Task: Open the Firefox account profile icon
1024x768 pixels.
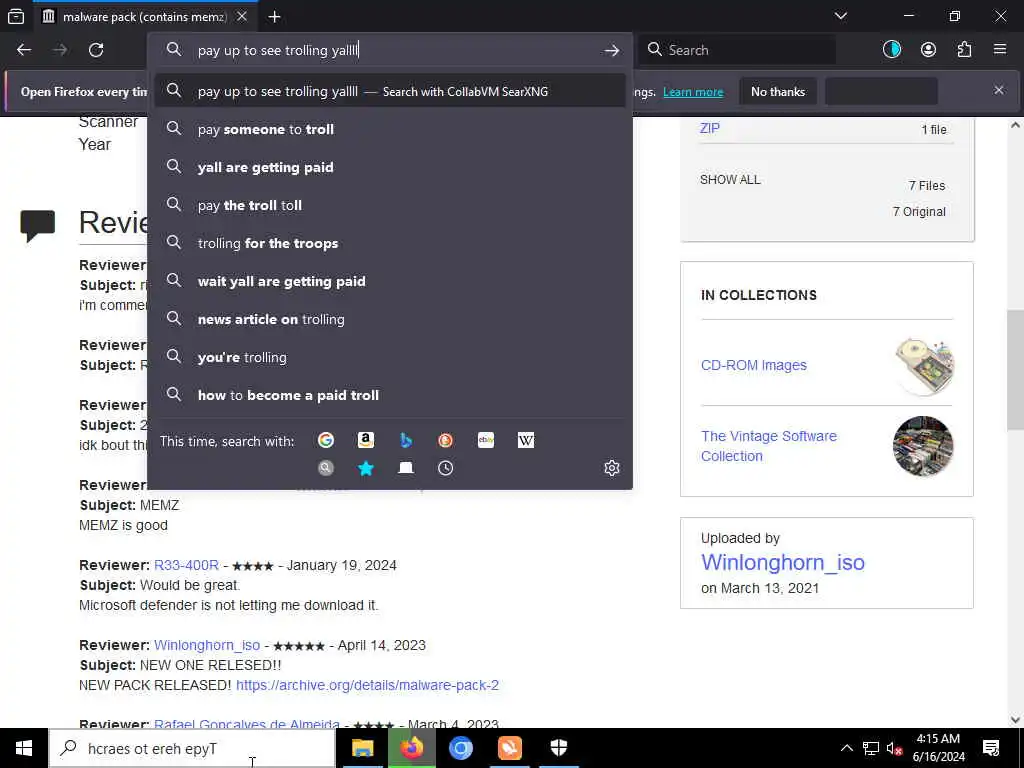Action: tap(928, 50)
